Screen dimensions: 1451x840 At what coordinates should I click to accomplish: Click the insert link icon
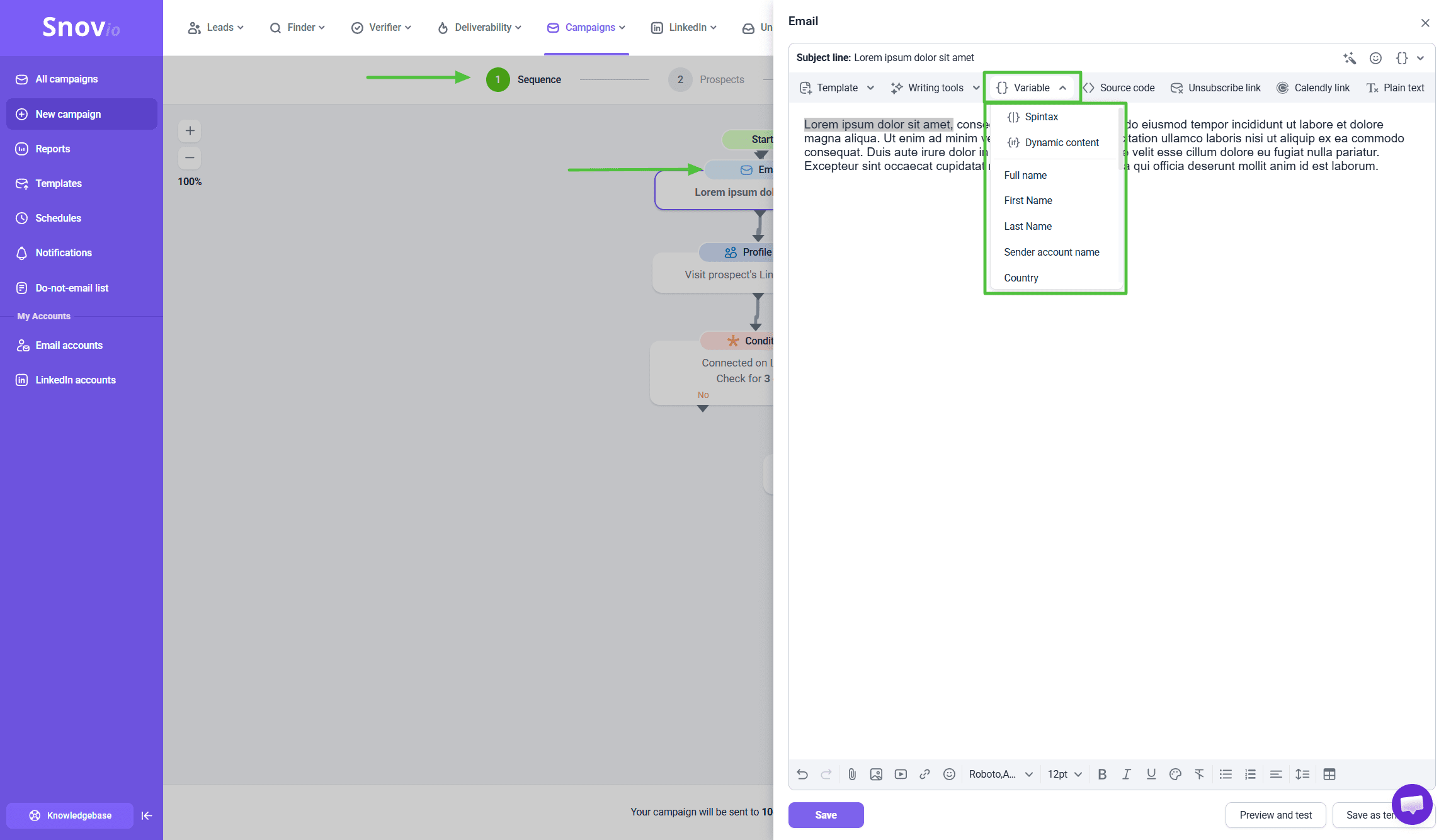(x=925, y=775)
